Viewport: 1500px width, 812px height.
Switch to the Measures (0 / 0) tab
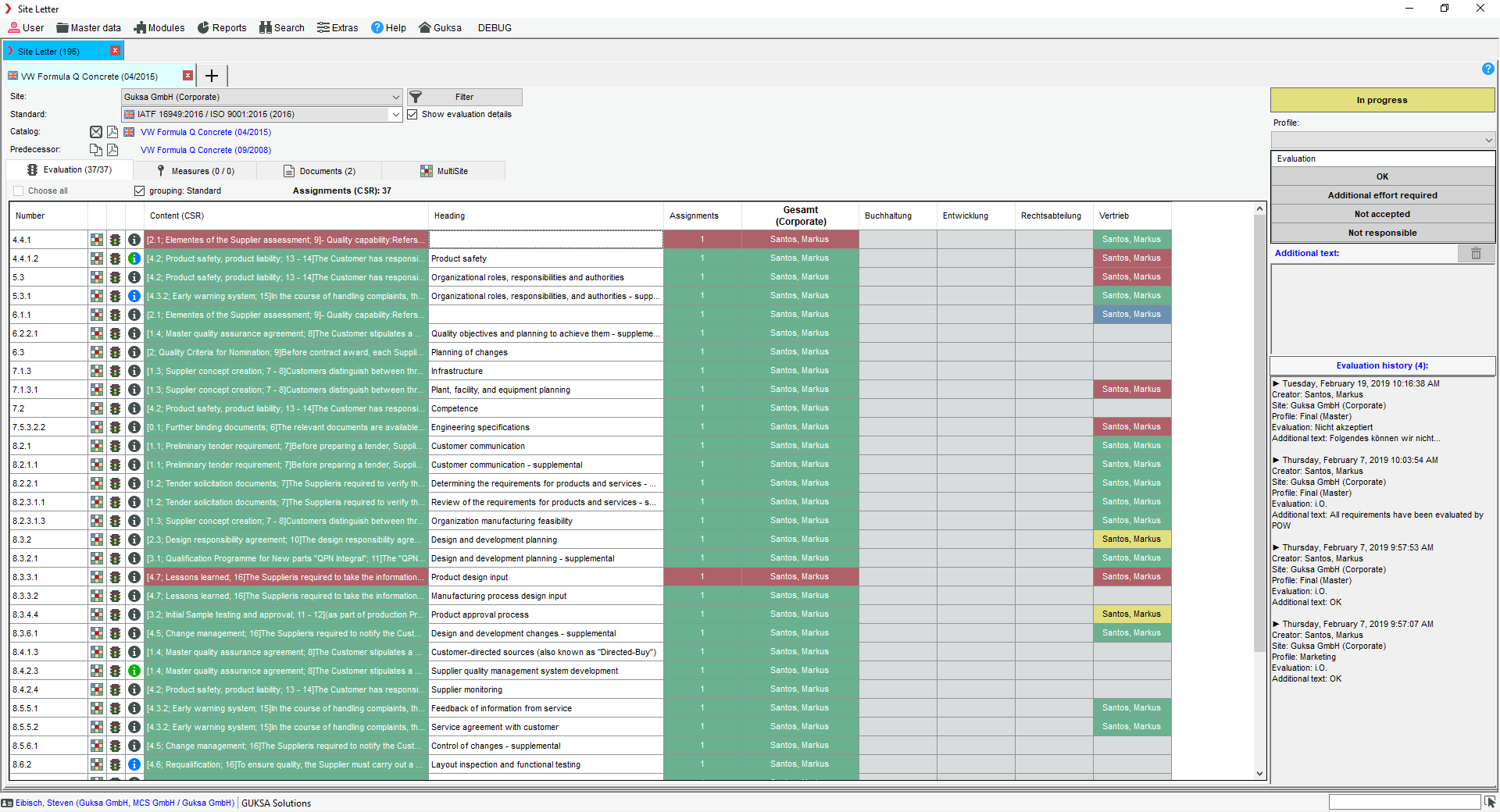(195, 171)
